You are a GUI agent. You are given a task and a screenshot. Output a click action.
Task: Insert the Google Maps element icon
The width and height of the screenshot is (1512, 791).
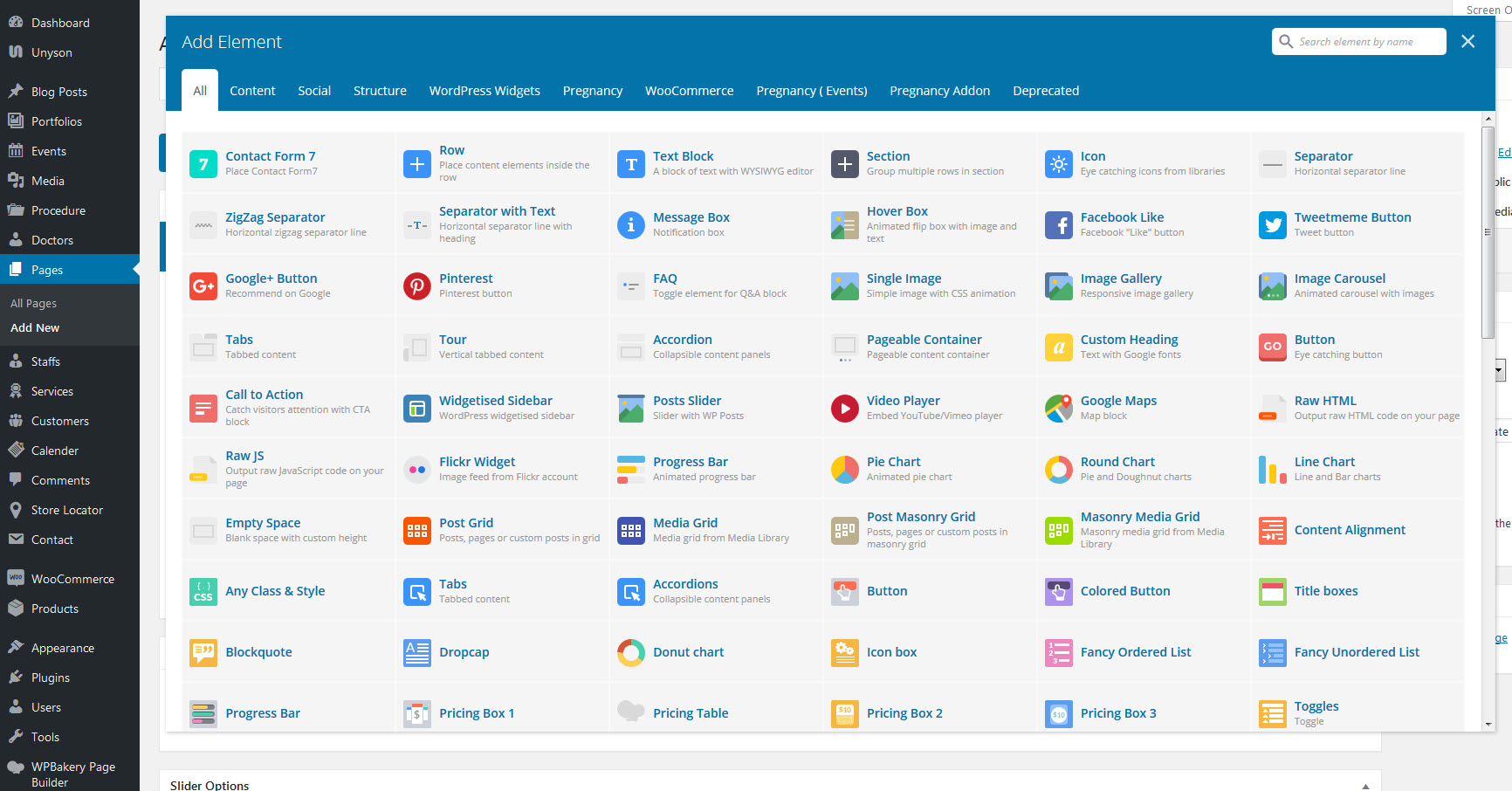click(1059, 408)
